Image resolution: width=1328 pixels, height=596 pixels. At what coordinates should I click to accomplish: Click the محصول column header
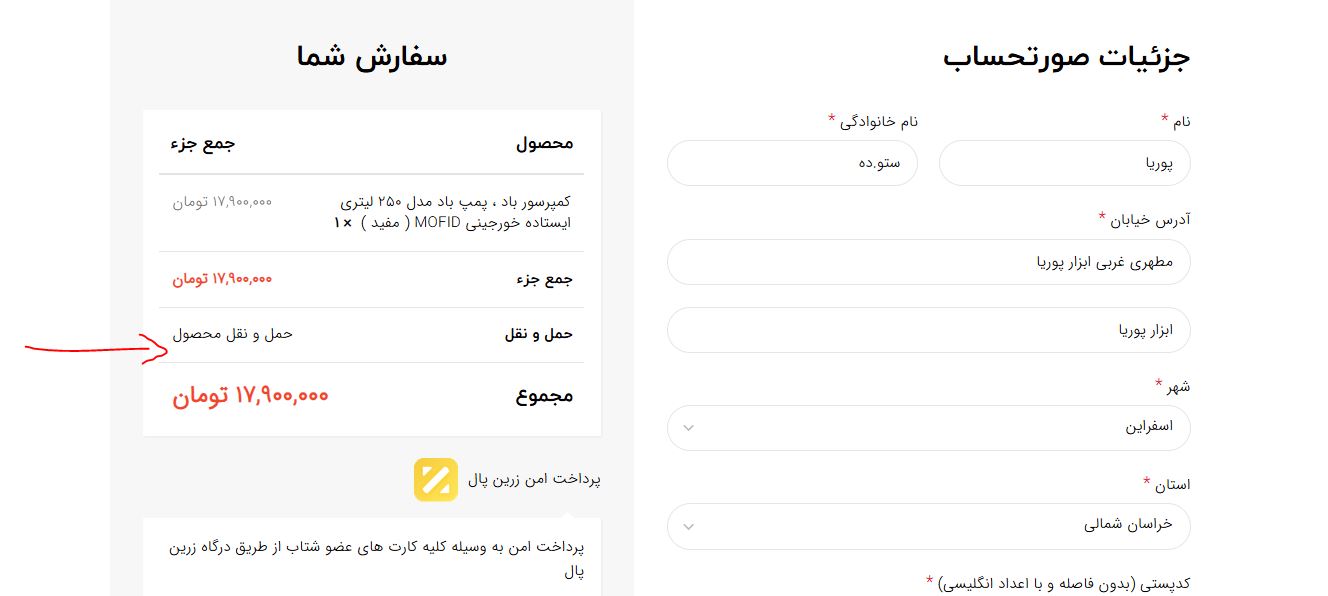544,143
